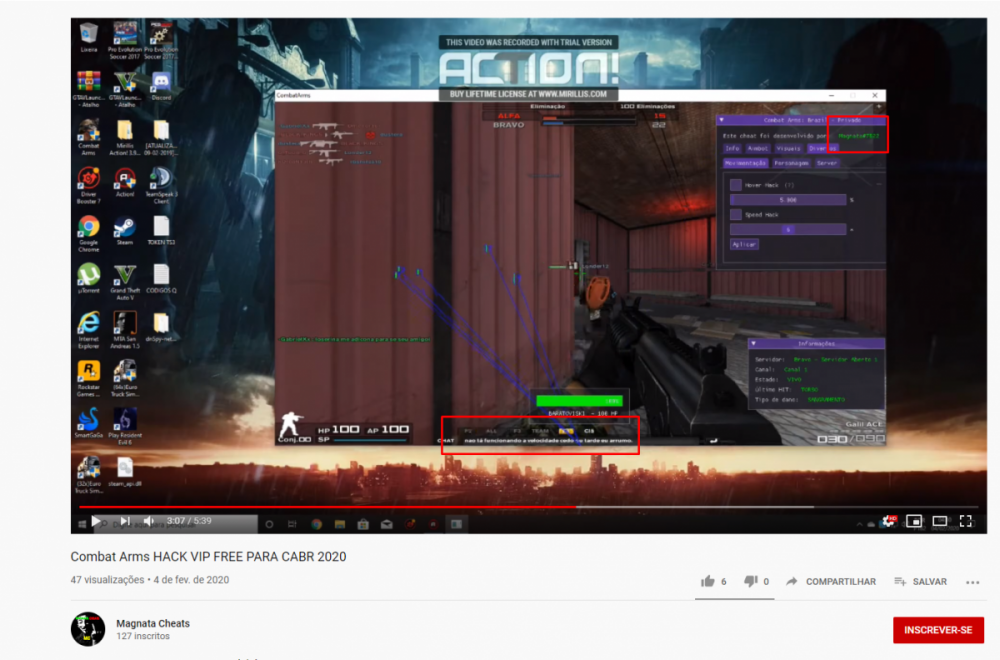Screen dimensions: 1000x660
Task: Open the Magnata Cheats channel avatar
Action: [88, 629]
